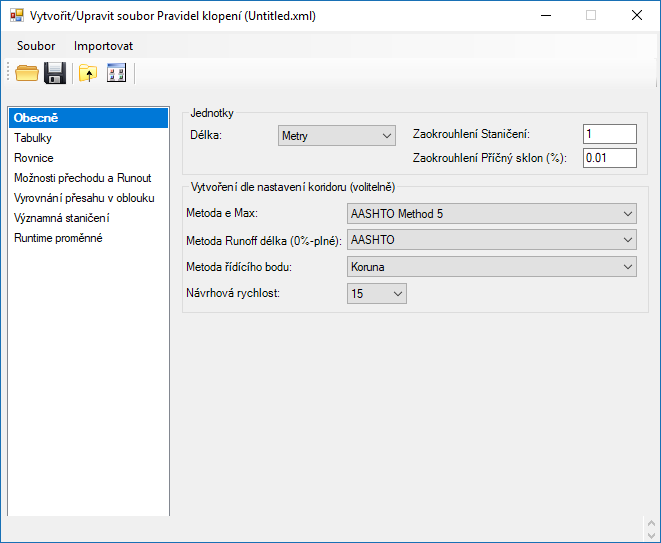
Task: Select the Obecně category
Action: (x=89, y=118)
